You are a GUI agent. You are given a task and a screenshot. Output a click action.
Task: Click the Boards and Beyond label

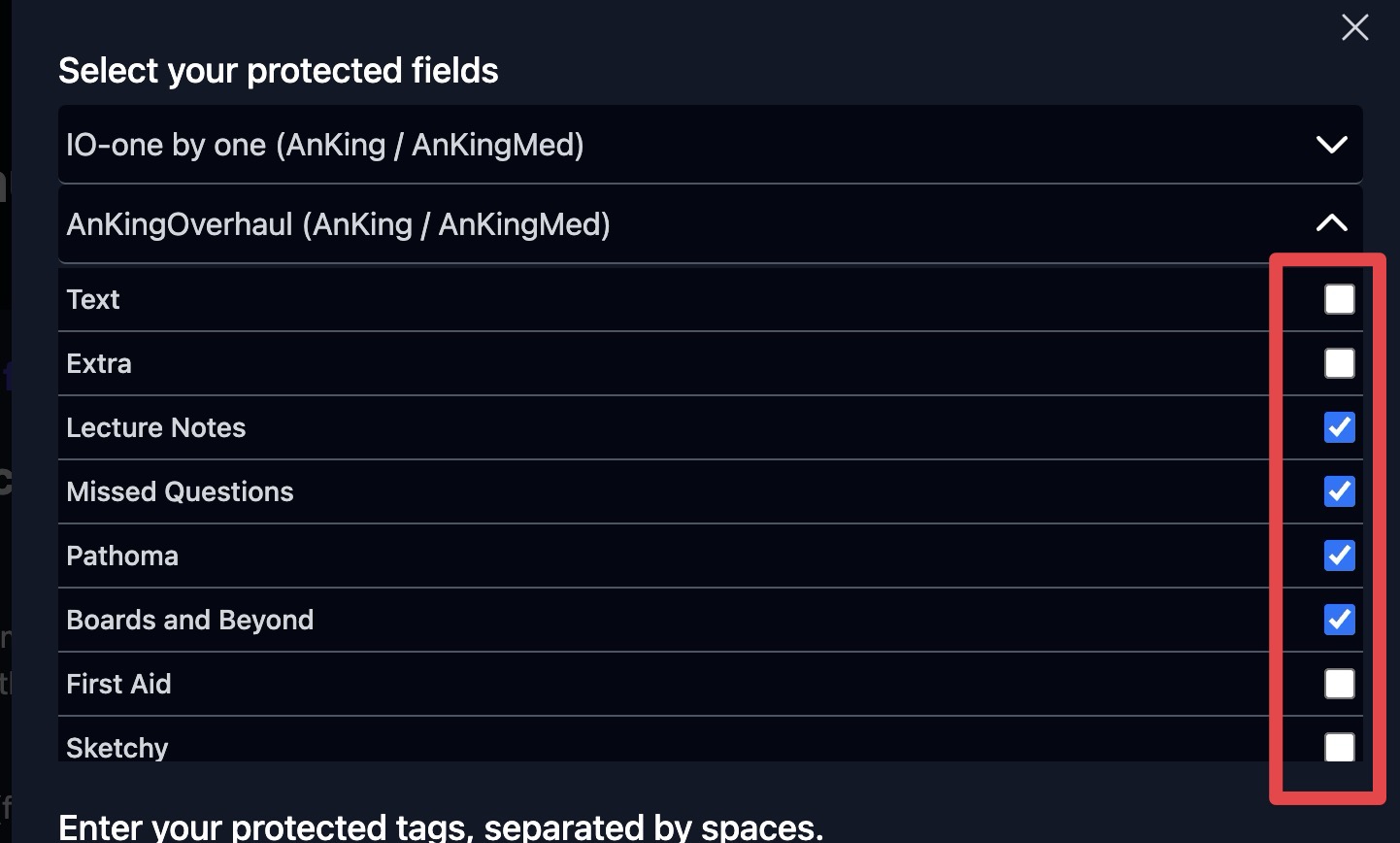point(190,620)
